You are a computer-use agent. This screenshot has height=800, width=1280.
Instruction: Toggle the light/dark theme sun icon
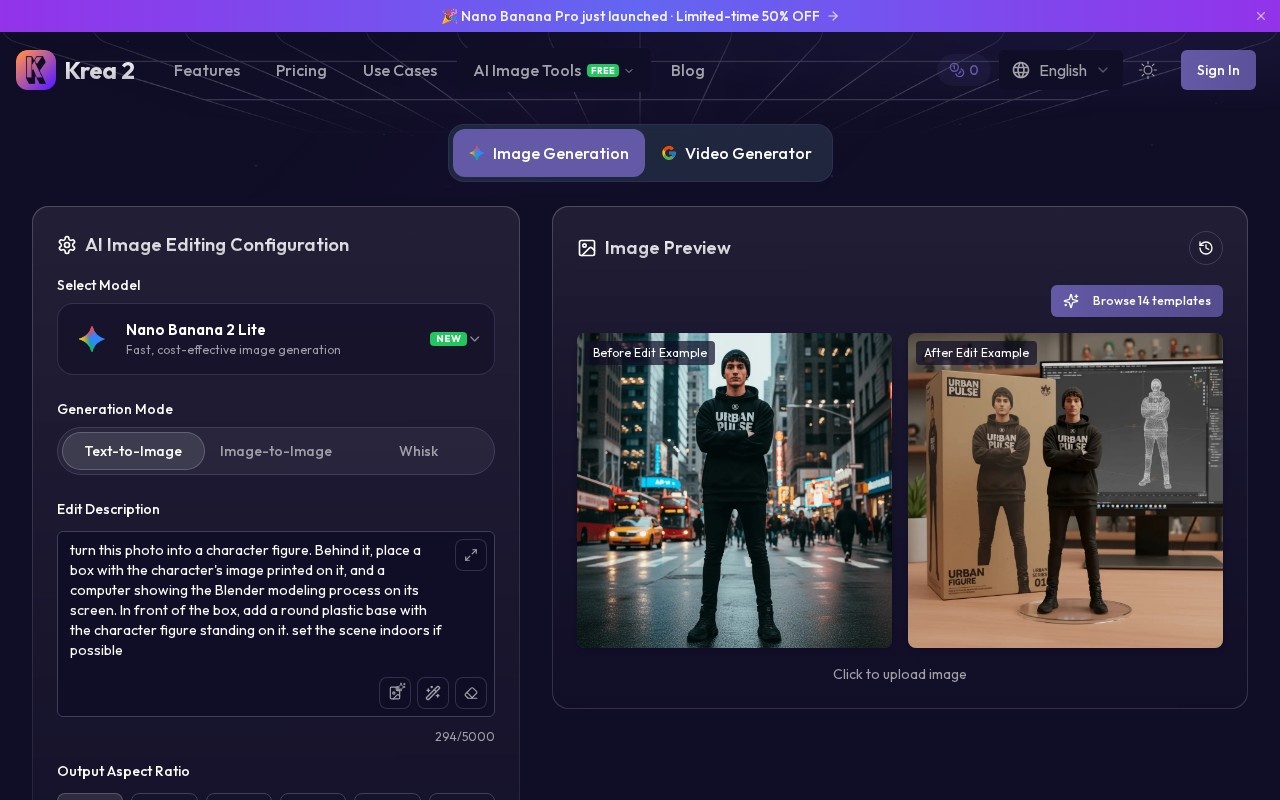point(1148,70)
